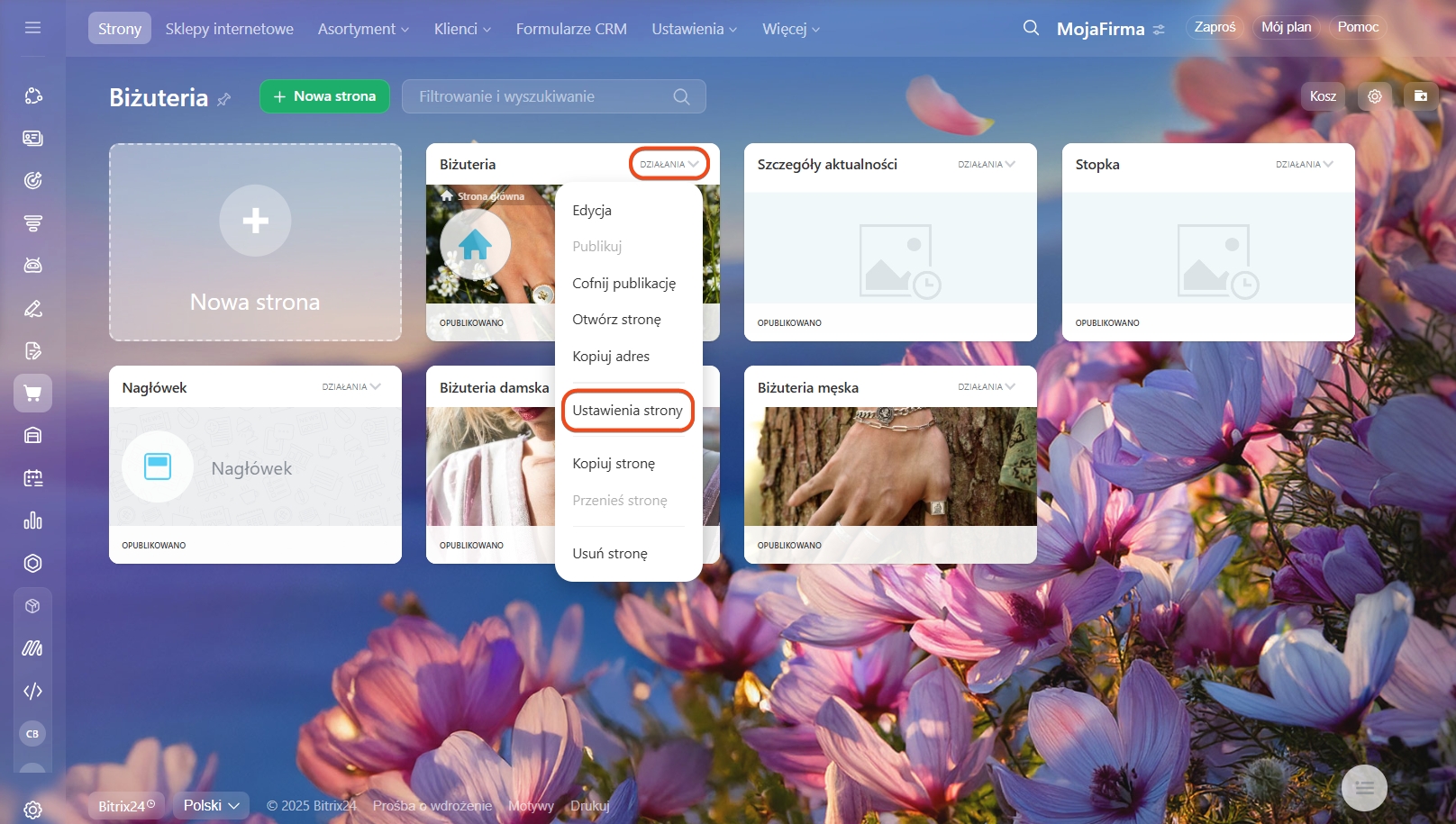
Task: Open the Biżuteria męska page thumbnail
Action: [x=890, y=466]
